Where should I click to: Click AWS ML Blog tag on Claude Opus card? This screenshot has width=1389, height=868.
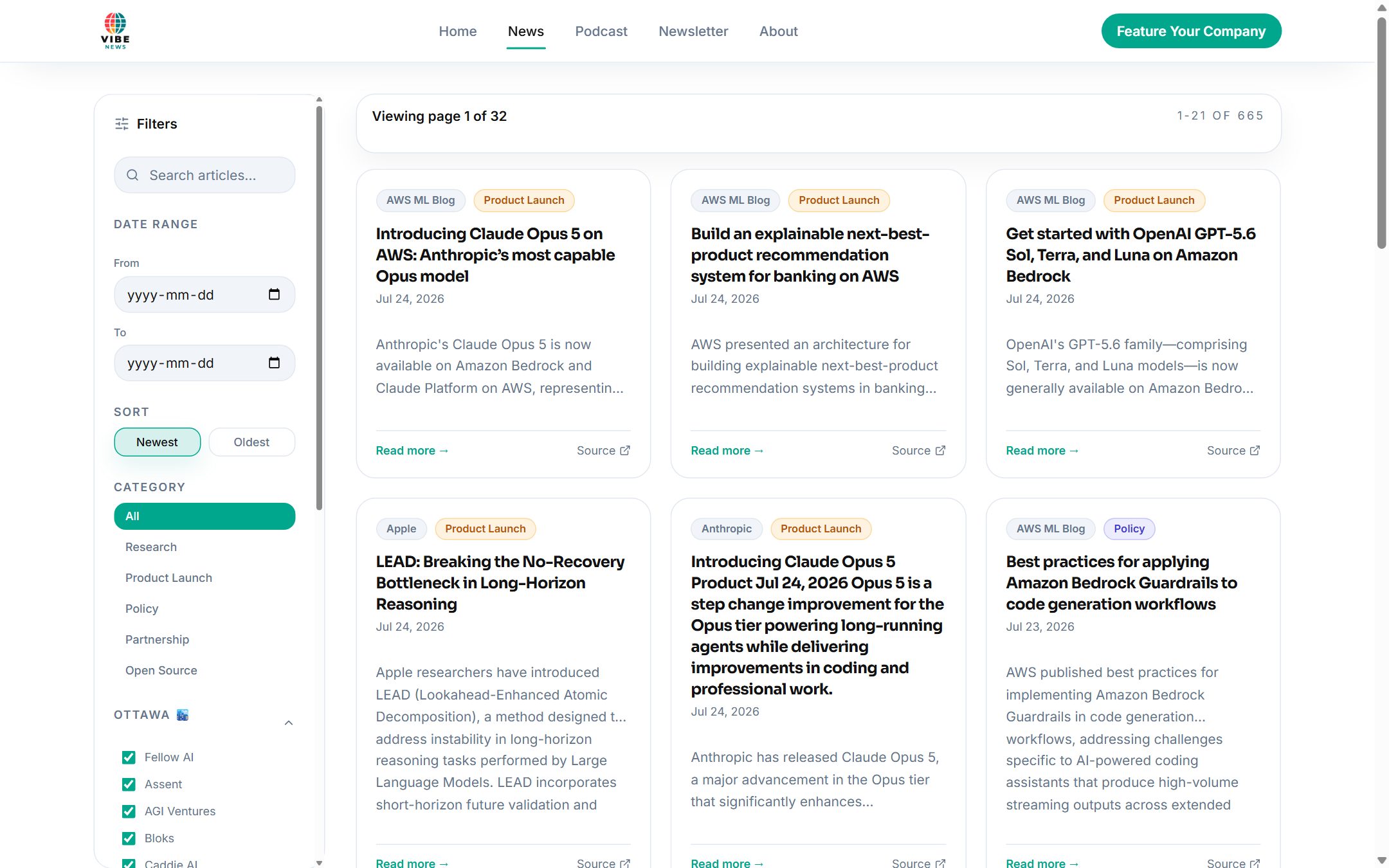tap(421, 200)
